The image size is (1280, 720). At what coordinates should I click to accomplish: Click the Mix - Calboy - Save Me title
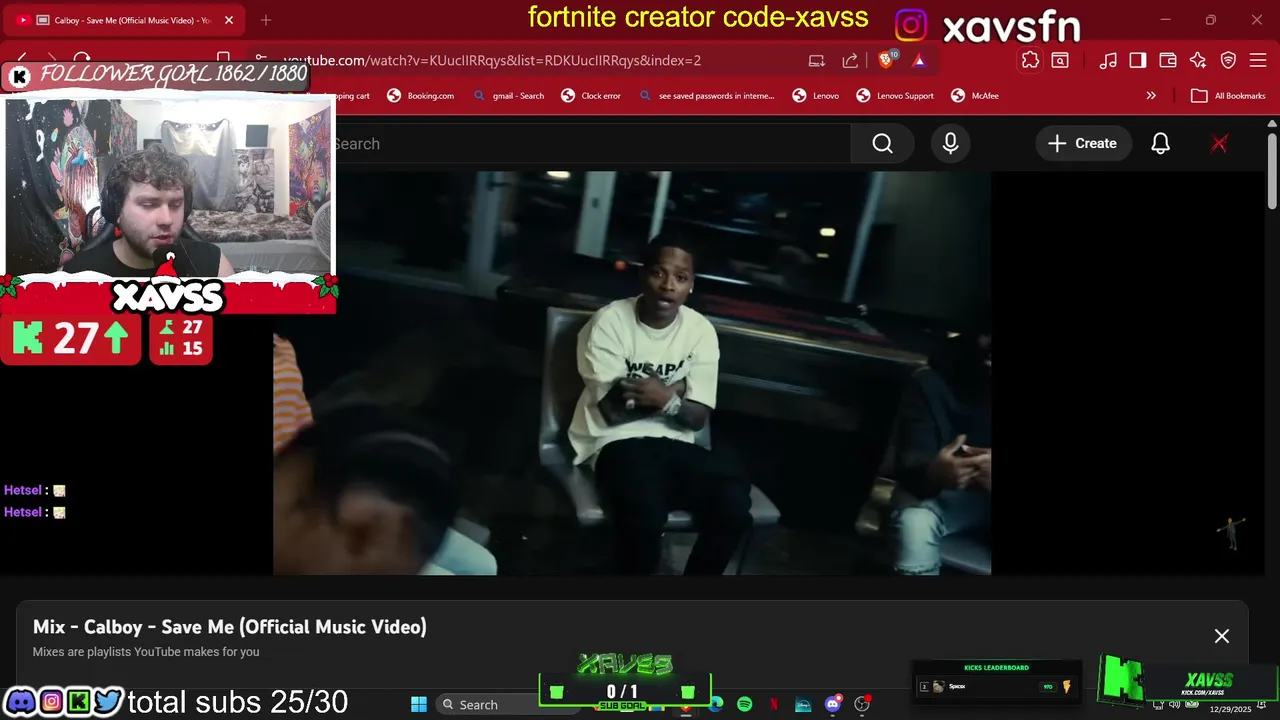coord(230,627)
